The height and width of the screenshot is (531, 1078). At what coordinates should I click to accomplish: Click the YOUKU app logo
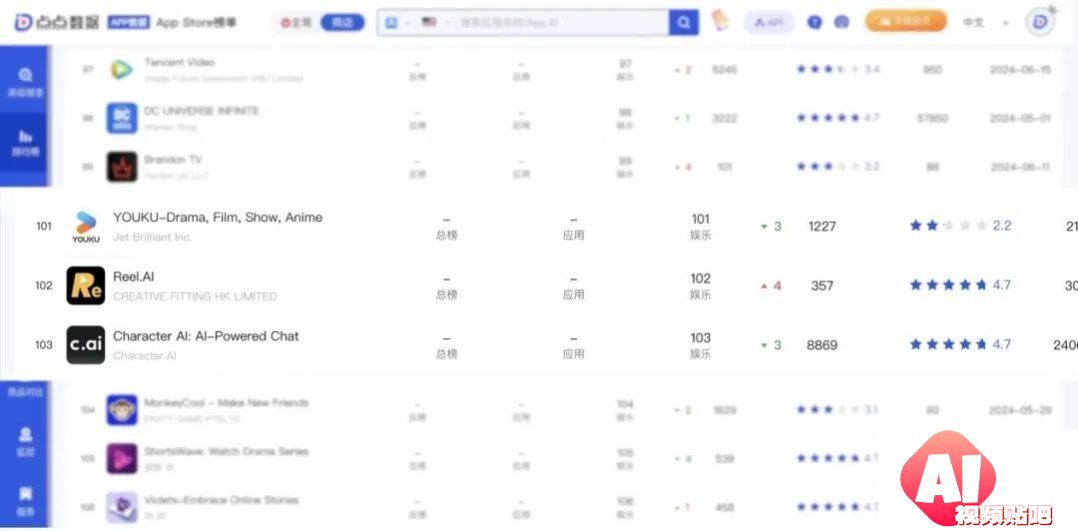pyautogui.click(x=86, y=226)
